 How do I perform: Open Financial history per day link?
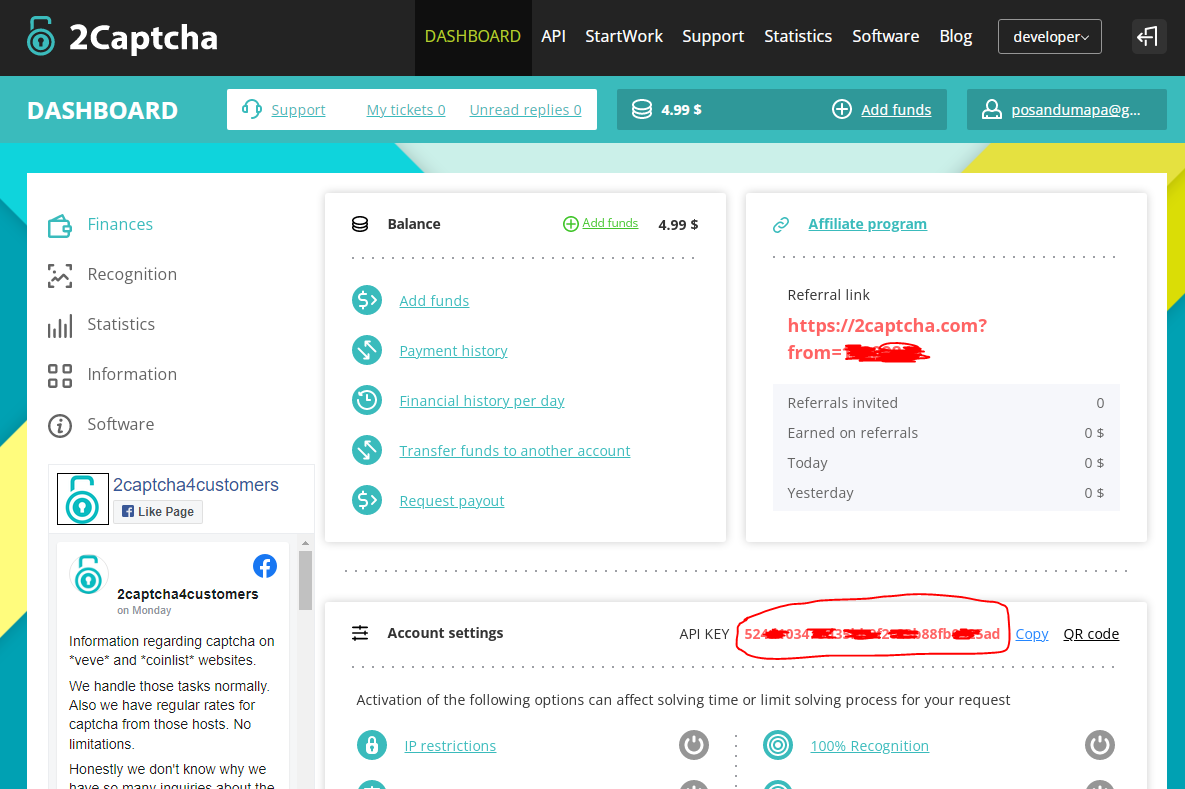coord(481,401)
